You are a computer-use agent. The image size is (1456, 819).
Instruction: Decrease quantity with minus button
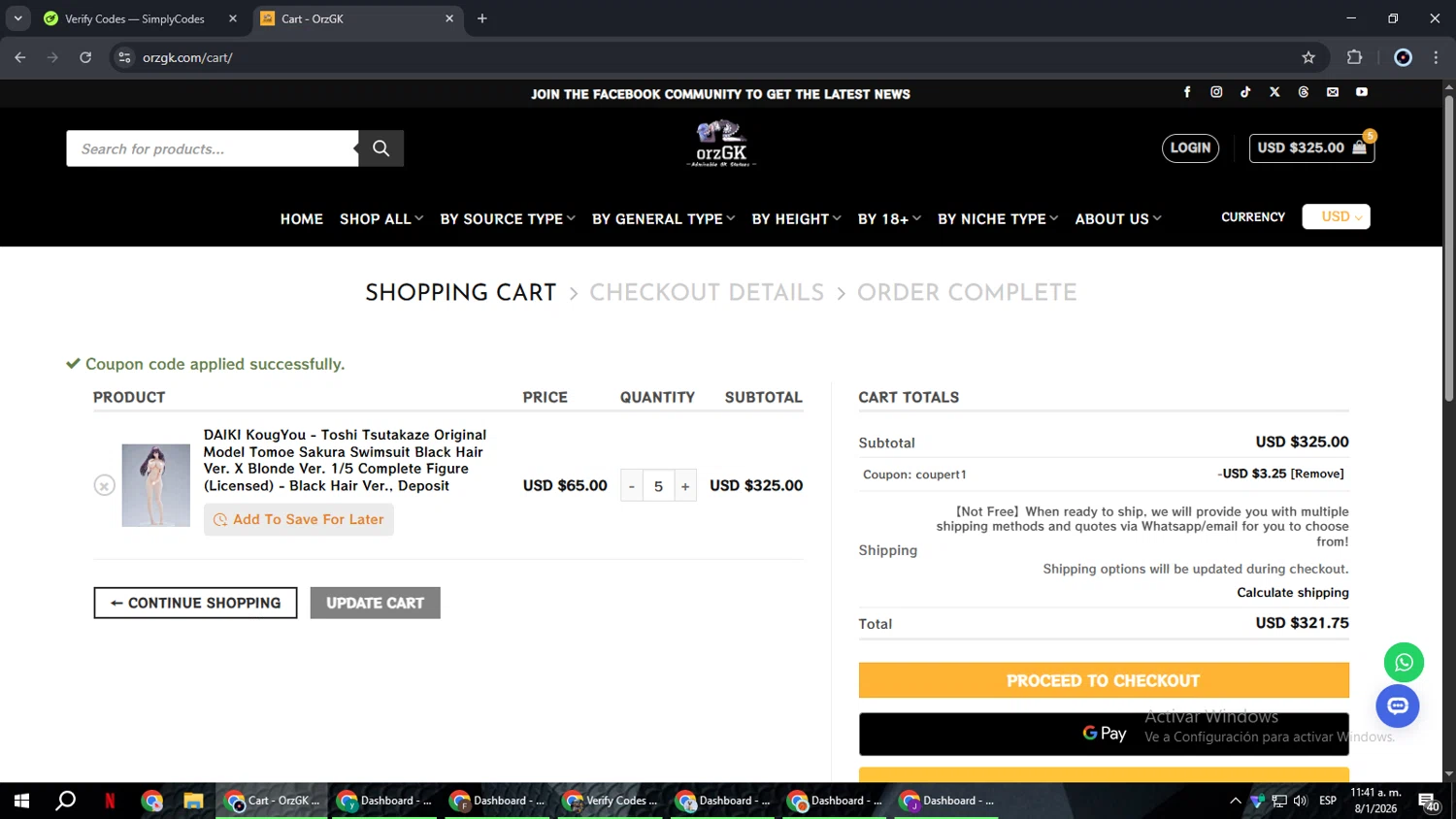(632, 486)
